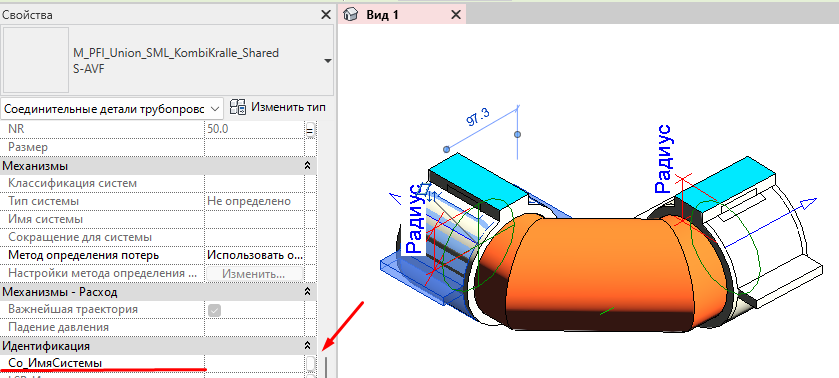Image resolution: width=839 pixels, height=378 pixels.
Task: Select the Метод определения потерь parameter label
Action: pyautogui.click(x=83, y=255)
